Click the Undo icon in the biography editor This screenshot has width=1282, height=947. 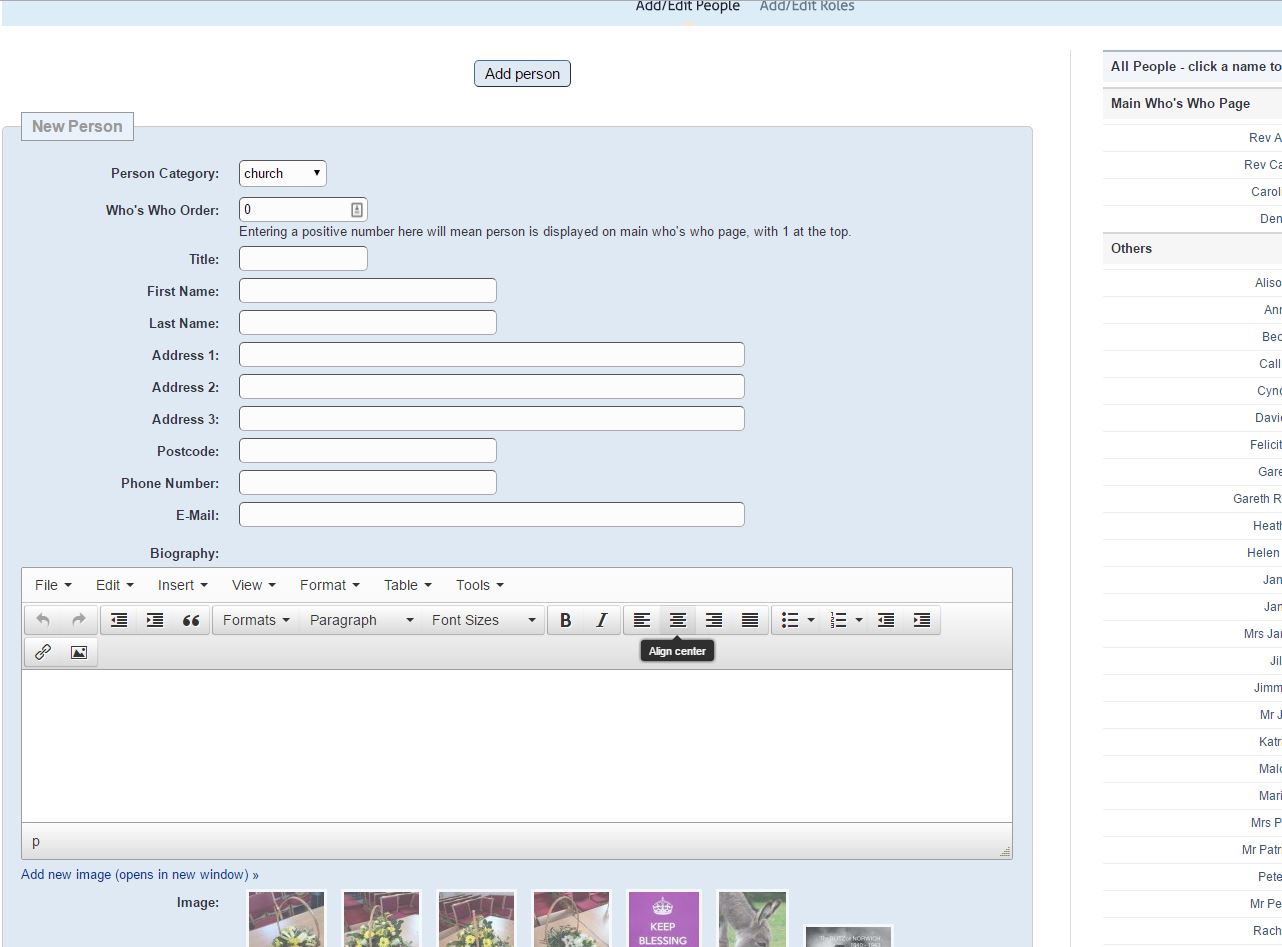click(x=43, y=620)
